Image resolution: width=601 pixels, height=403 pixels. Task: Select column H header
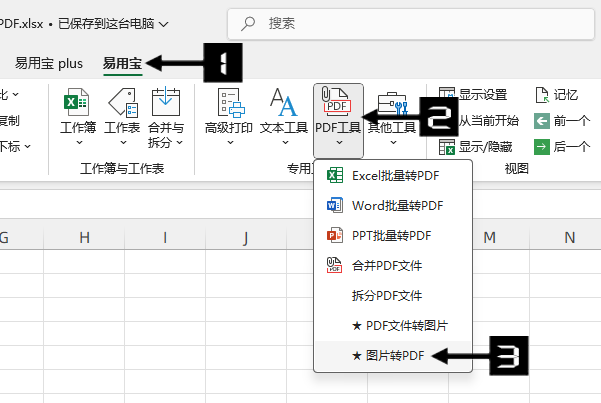(84, 238)
